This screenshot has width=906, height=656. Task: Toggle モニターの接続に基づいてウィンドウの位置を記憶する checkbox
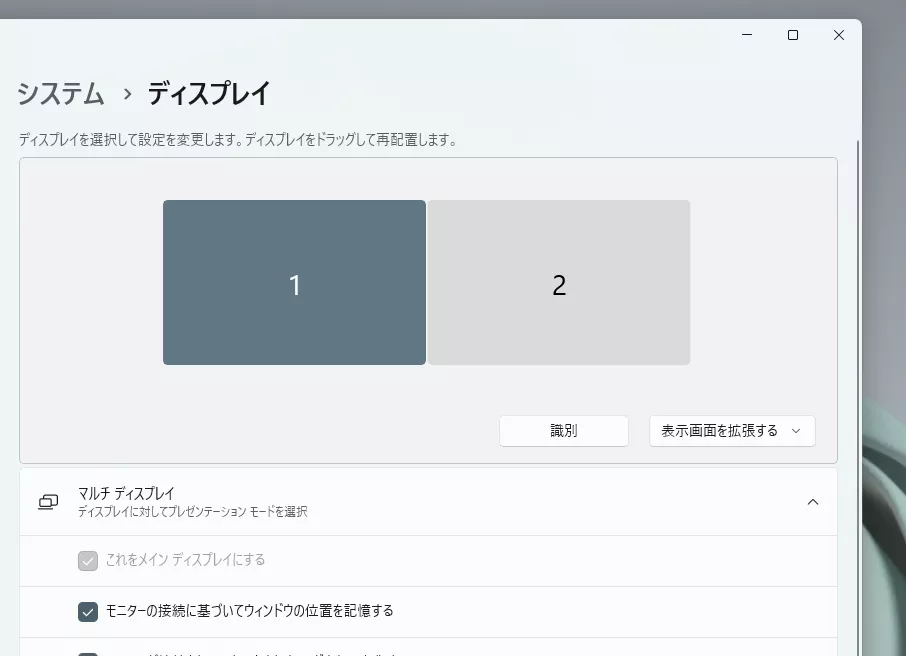(88, 611)
